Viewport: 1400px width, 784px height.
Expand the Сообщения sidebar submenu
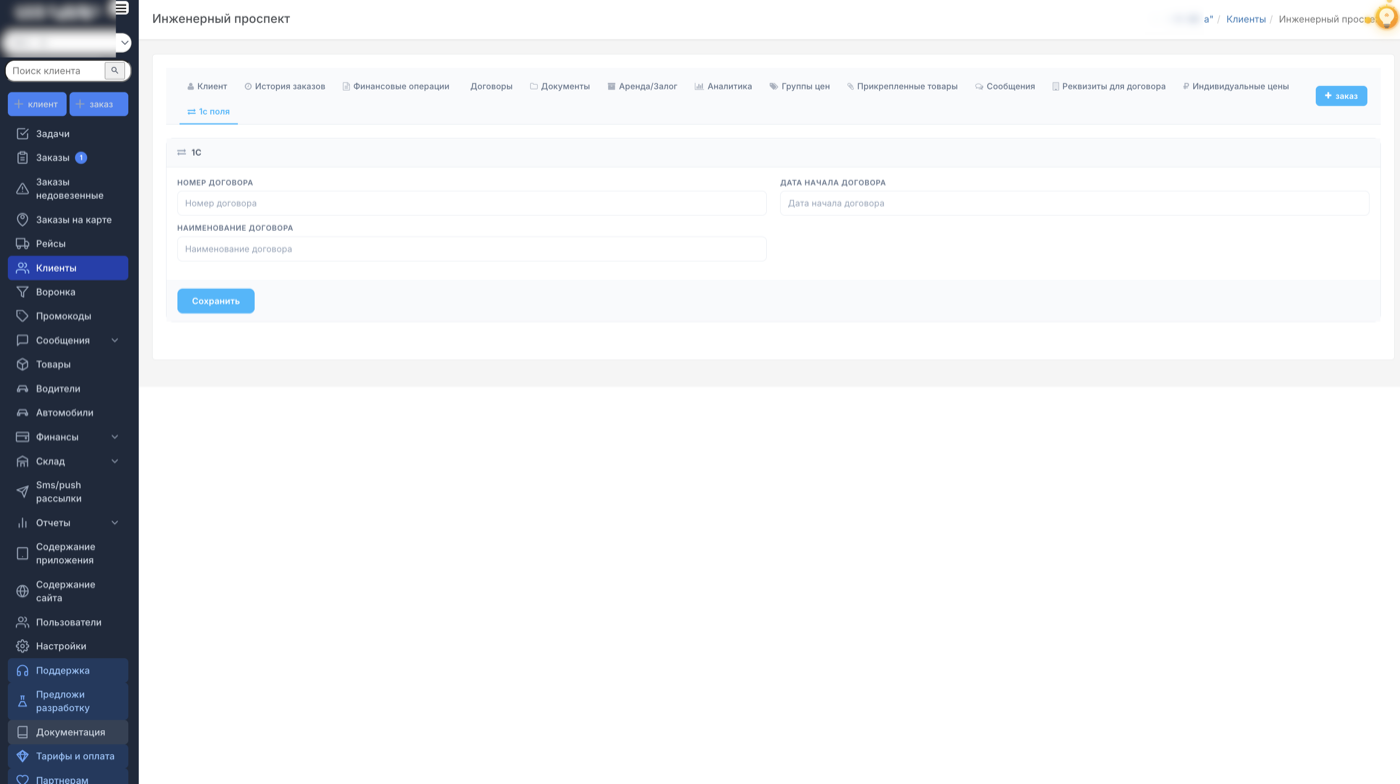click(x=114, y=341)
